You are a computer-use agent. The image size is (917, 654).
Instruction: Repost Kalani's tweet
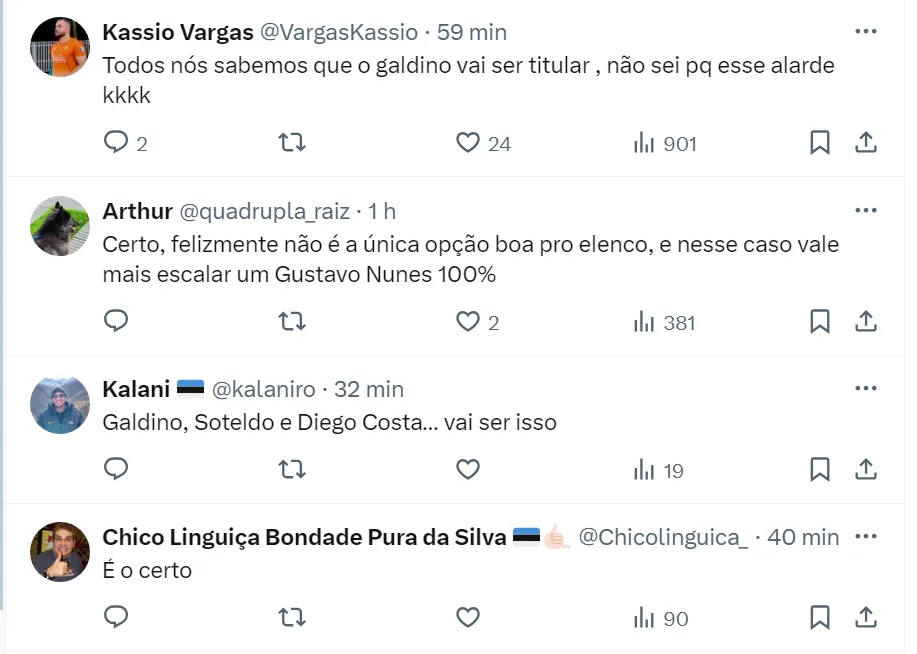[291, 469]
